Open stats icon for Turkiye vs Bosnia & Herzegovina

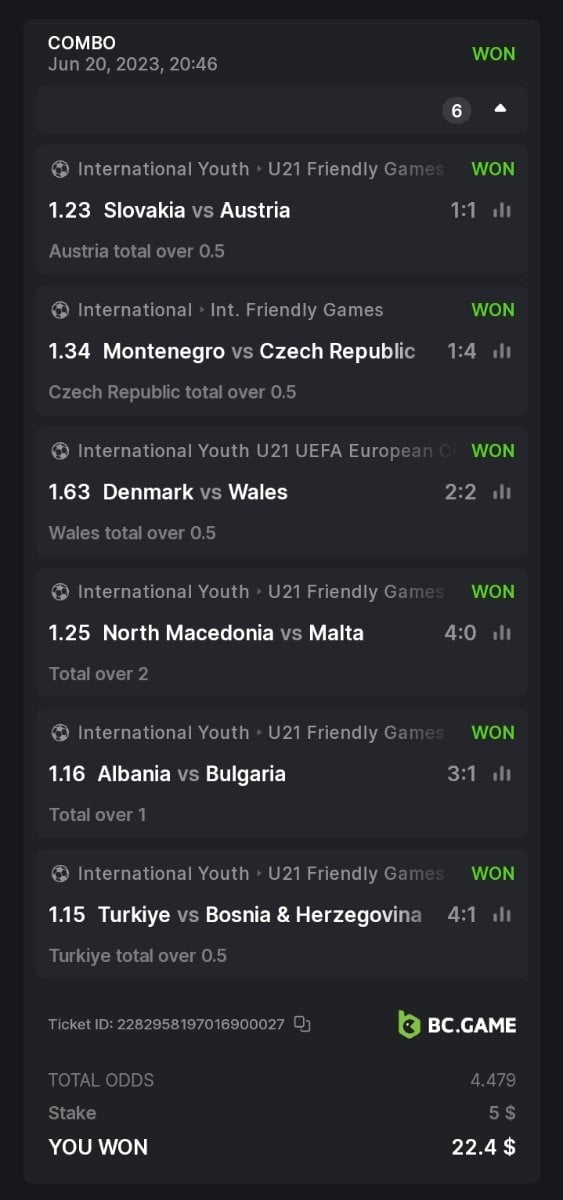coord(502,915)
